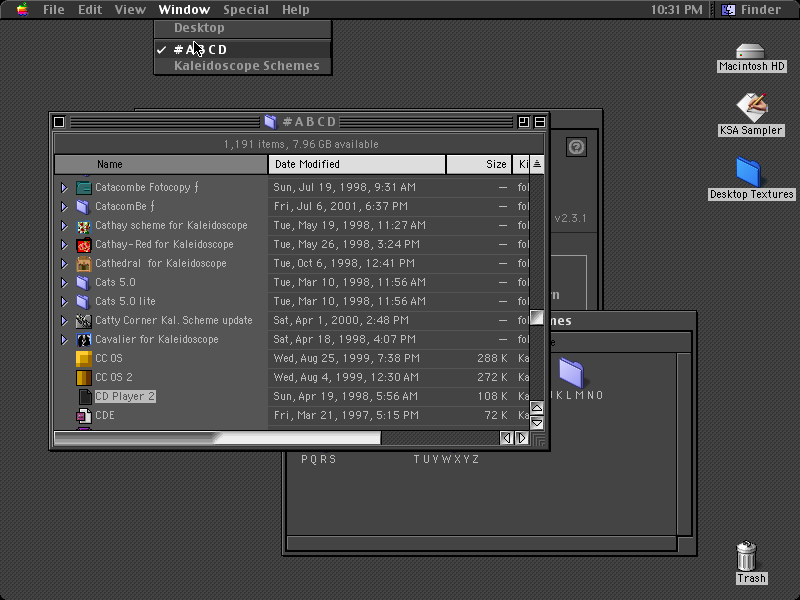Click the folder proxy icon in #ABCD title bar
This screenshot has height=600, width=800.
(270, 122)
